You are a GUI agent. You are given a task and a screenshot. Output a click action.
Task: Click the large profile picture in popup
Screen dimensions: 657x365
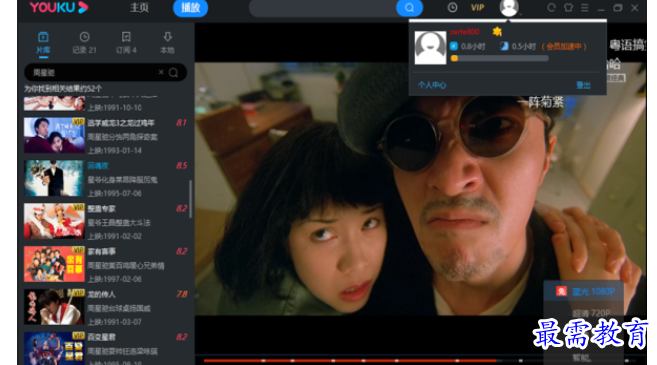tap(430, 48)
